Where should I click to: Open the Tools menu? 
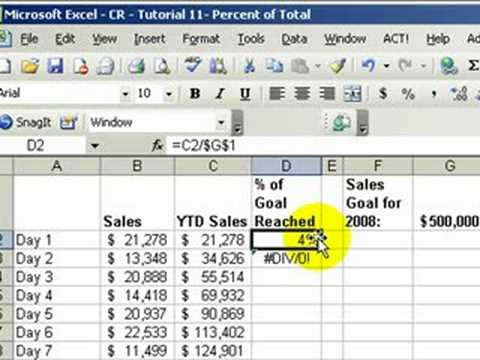click(251, 39)
